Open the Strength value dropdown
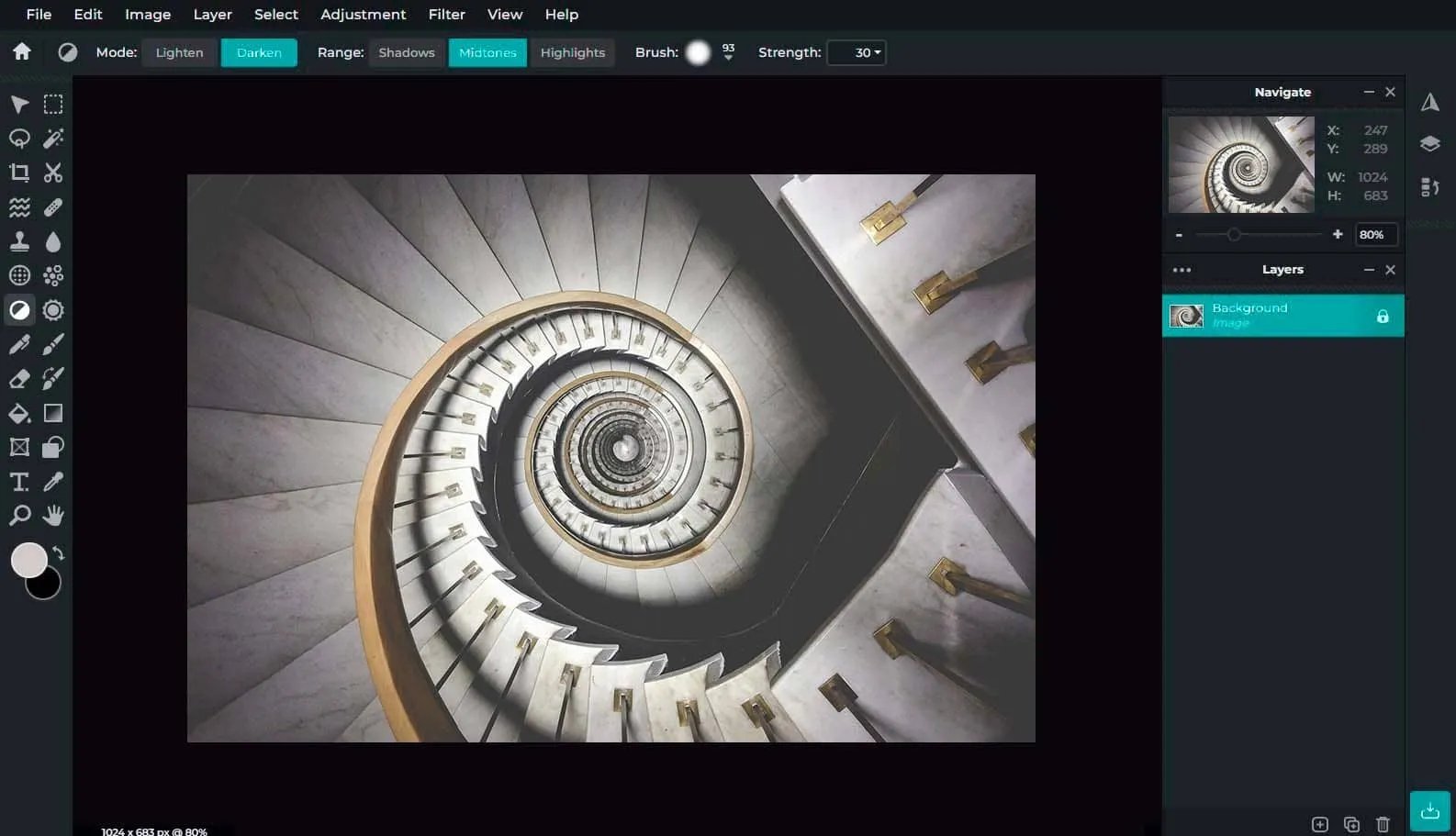The width and height of the screenshot is (1456, 836). (857, 52)
